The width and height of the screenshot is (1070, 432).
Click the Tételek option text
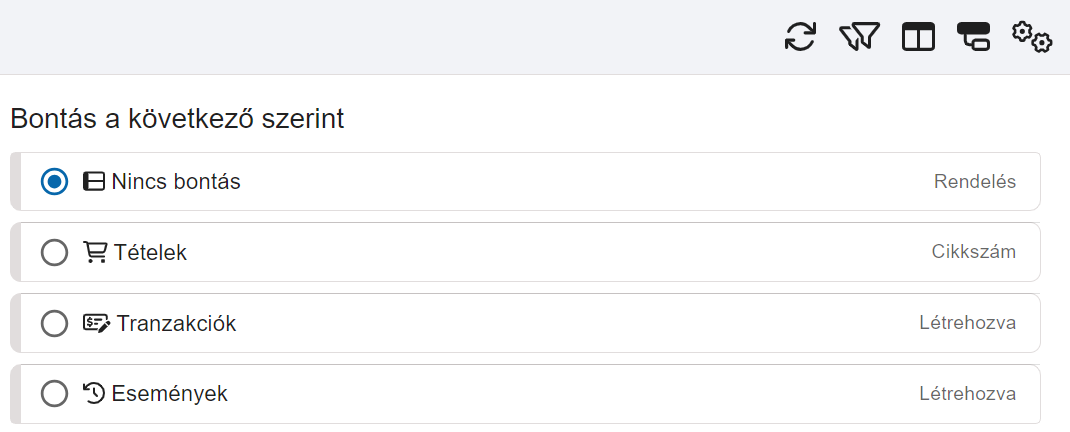coord(149,253)
